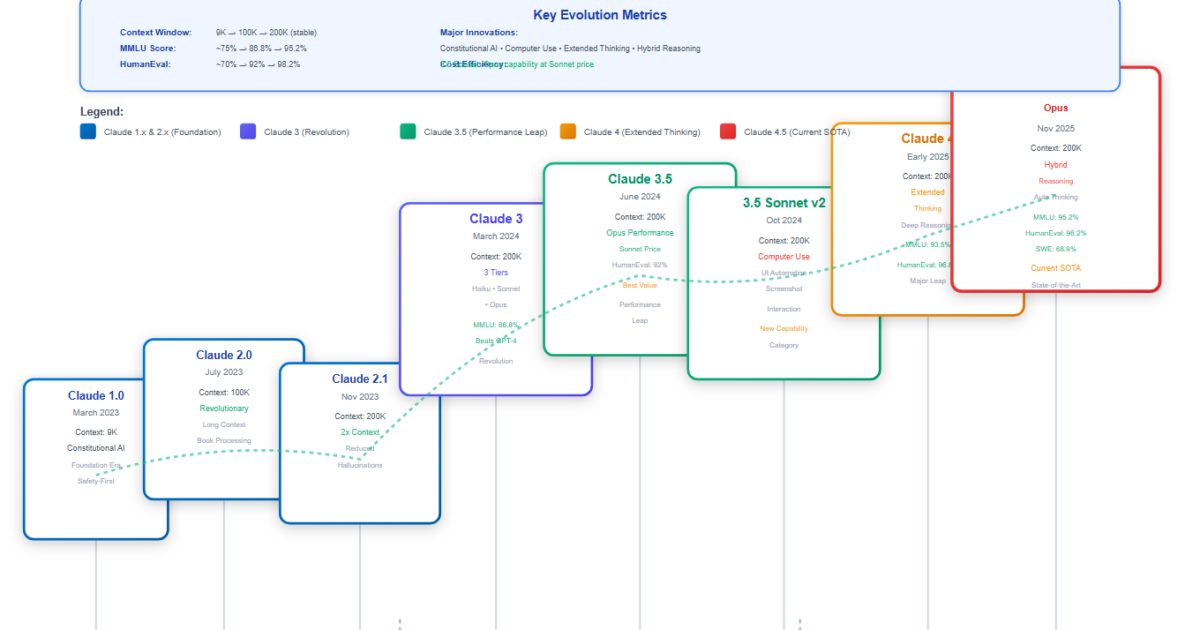Click Current SOTA text in Opus card
1200x630 pixels.
click(1056, 268)
